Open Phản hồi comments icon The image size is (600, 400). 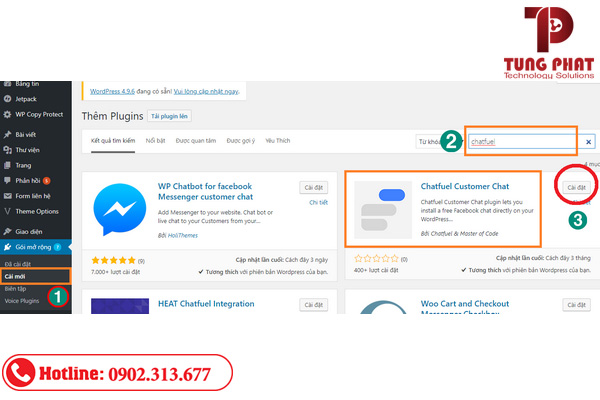7,180
